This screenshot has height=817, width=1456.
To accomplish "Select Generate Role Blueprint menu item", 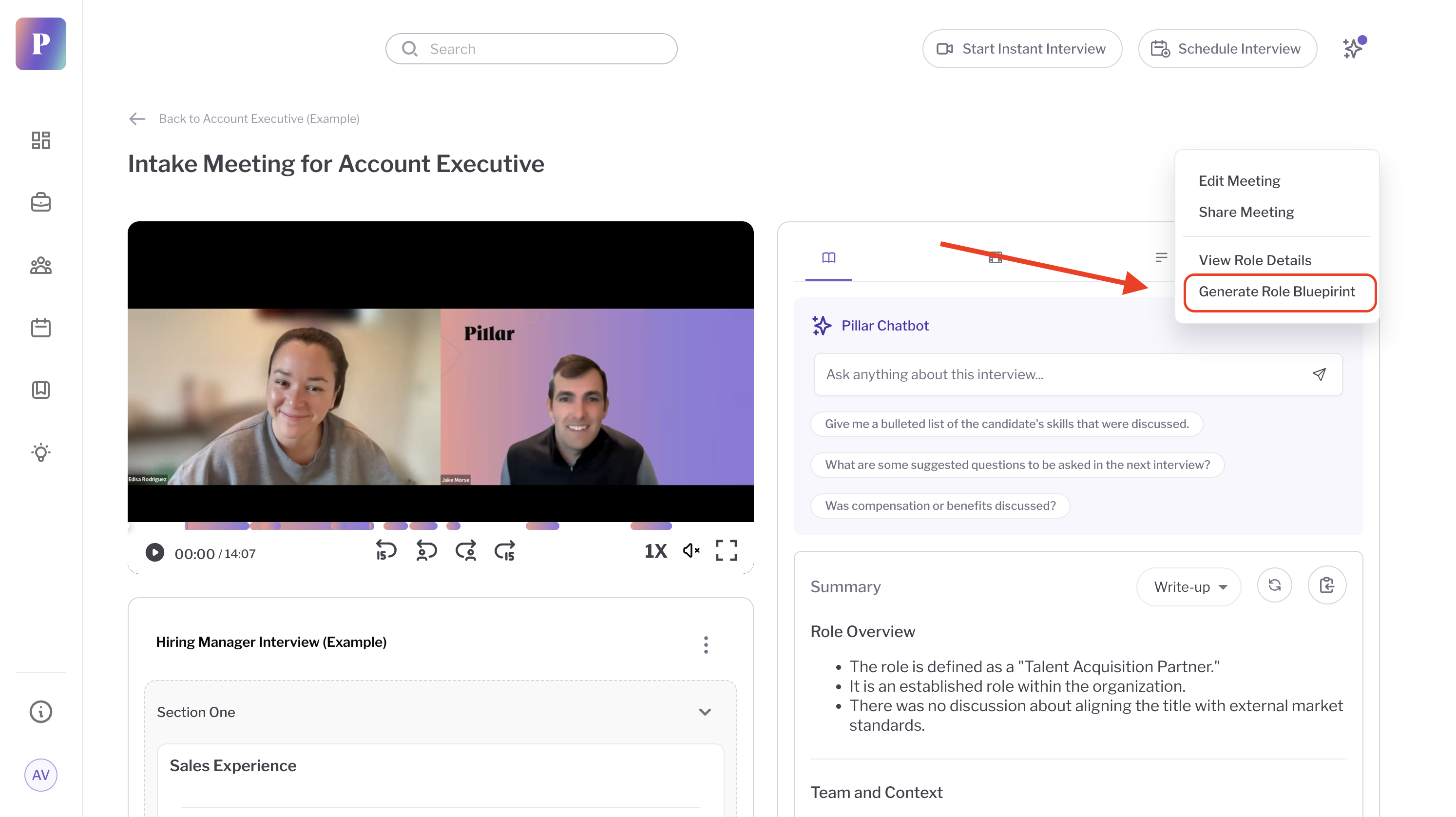I will (x=1277, y=292).
